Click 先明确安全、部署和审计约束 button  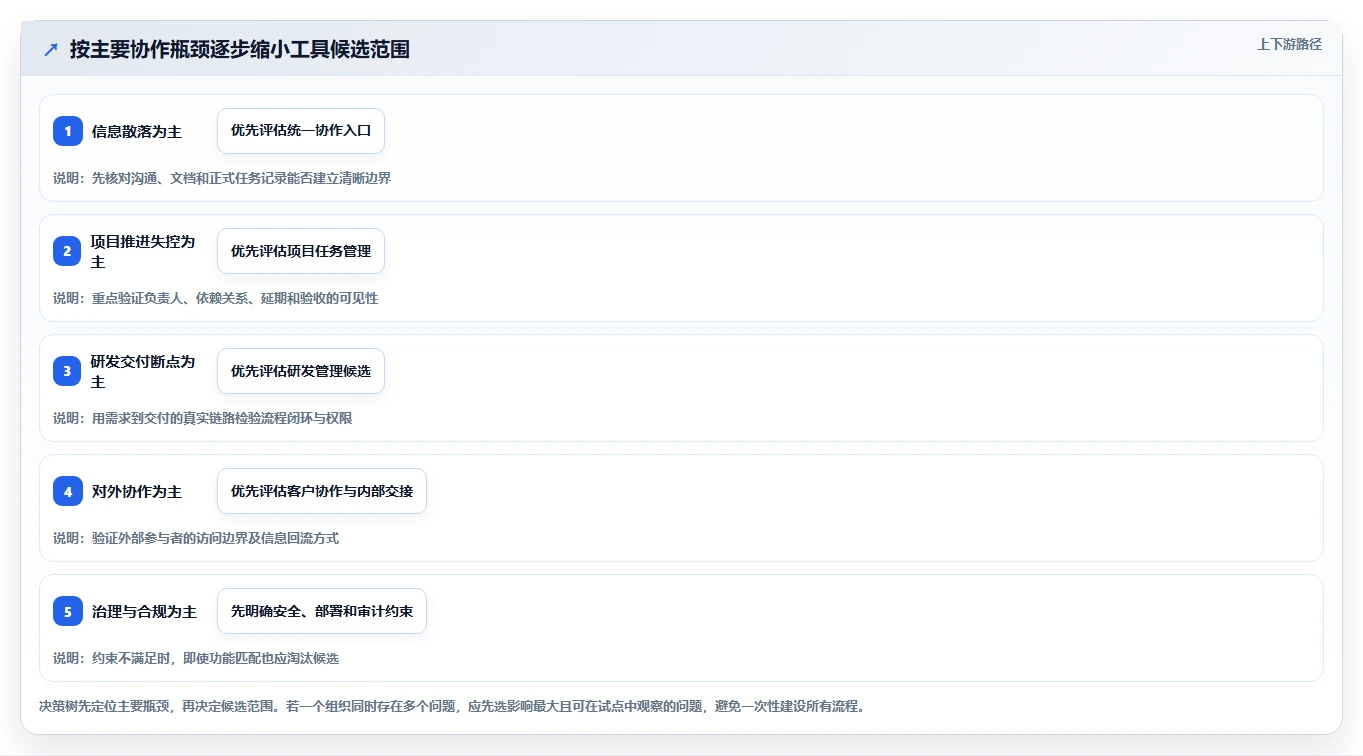322,611
